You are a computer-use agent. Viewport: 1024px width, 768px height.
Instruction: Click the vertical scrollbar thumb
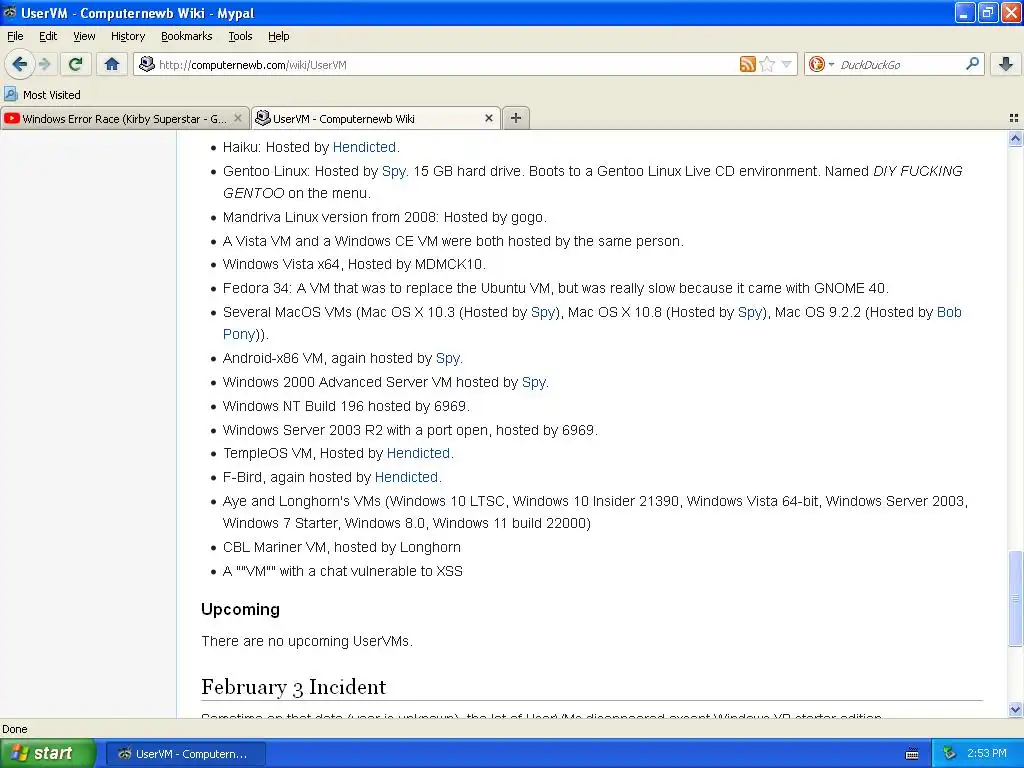point(1015,598)
